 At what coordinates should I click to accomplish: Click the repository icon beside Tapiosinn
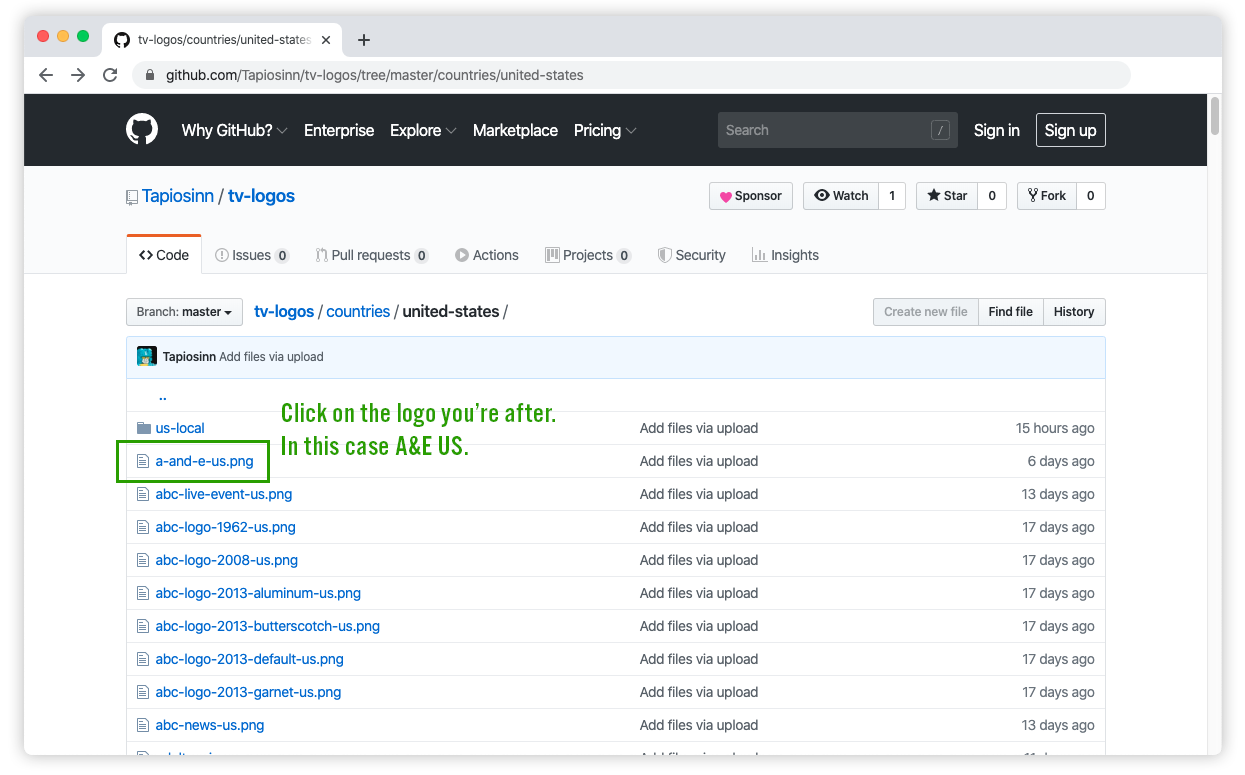(132, 197)
